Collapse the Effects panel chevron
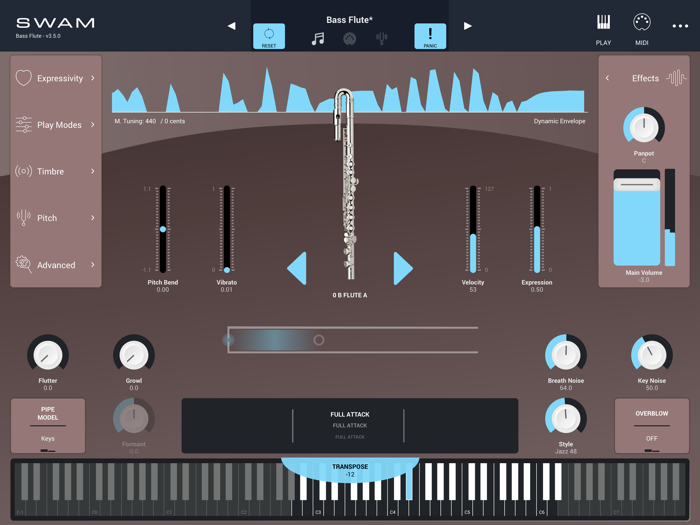 pos(607,78)
